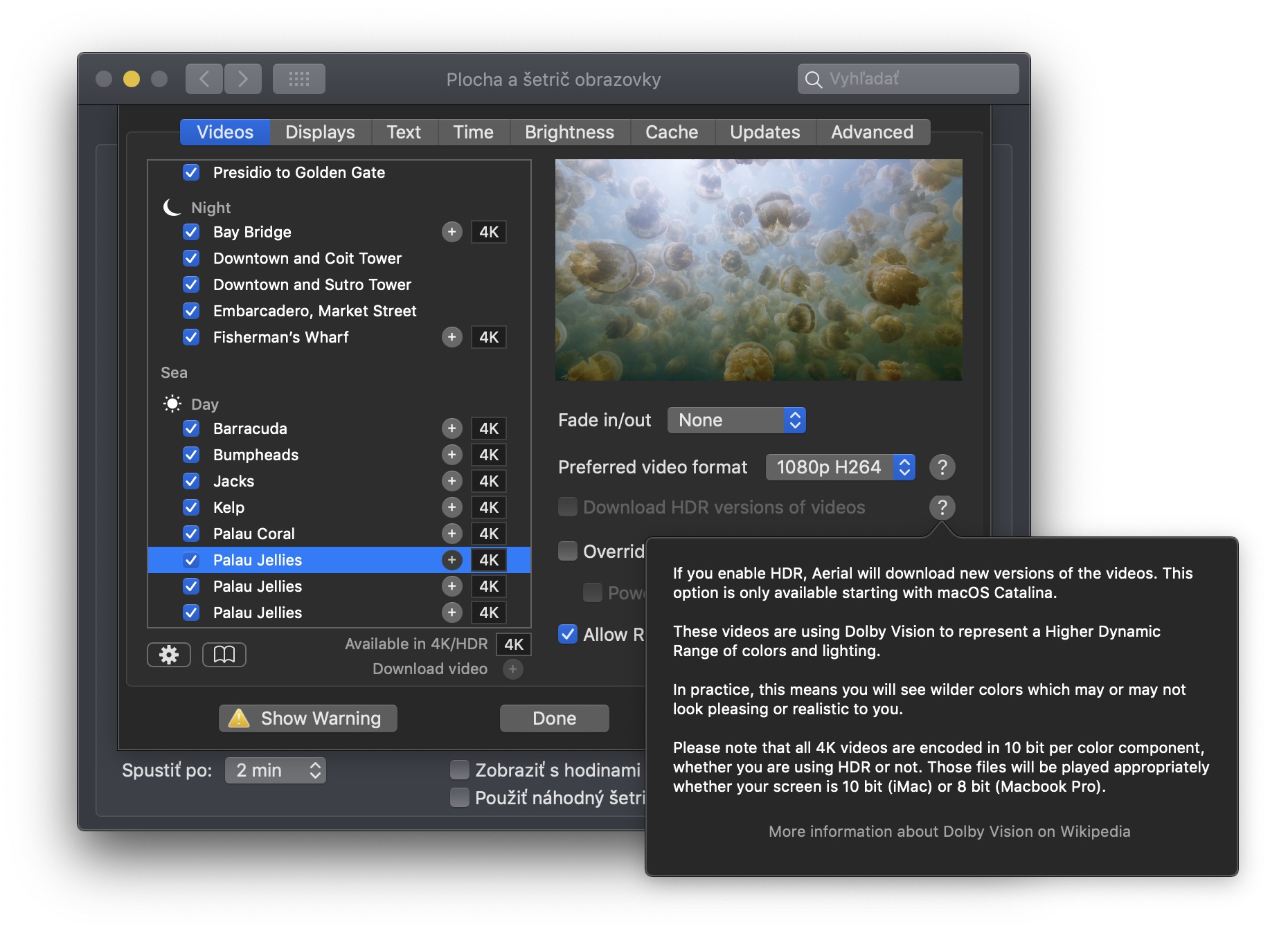The height and width of the screenshot is (933, 1288).
Task: Go back with the left arrow button
Action: click(x=204, y=79)
